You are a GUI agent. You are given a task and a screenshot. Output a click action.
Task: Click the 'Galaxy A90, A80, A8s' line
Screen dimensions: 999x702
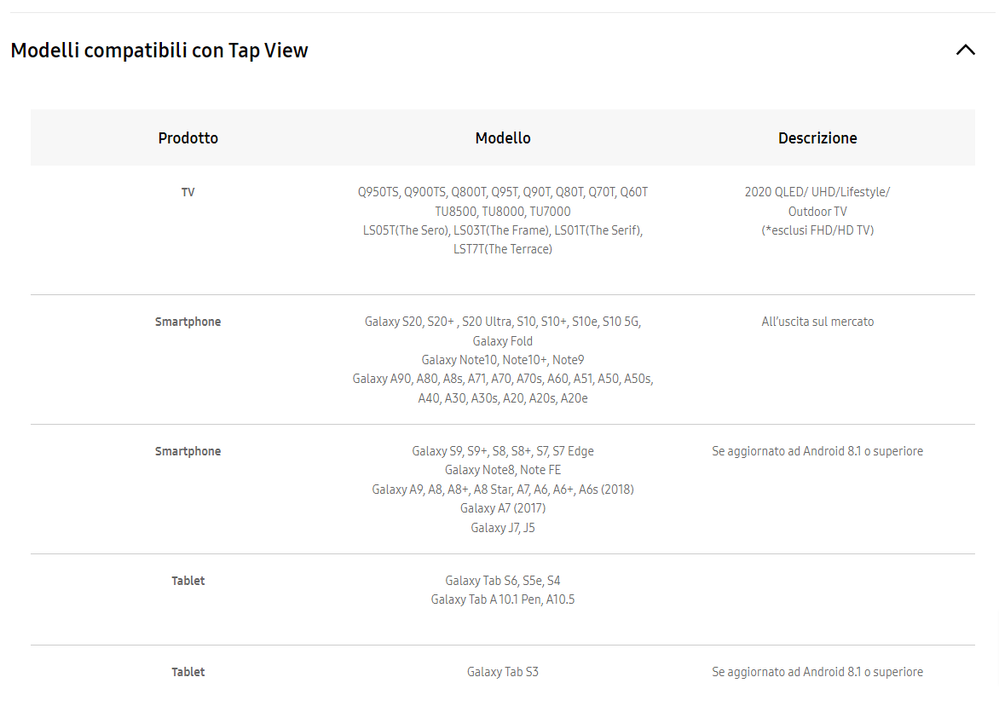503,379
